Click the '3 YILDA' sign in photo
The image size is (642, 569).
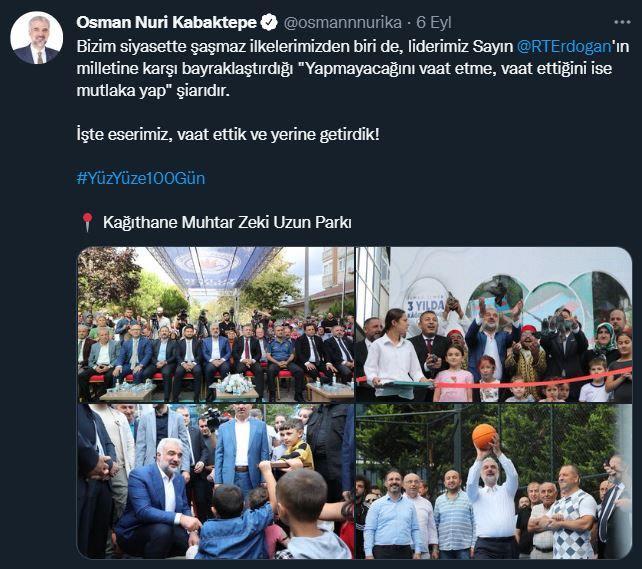(425, 303)
